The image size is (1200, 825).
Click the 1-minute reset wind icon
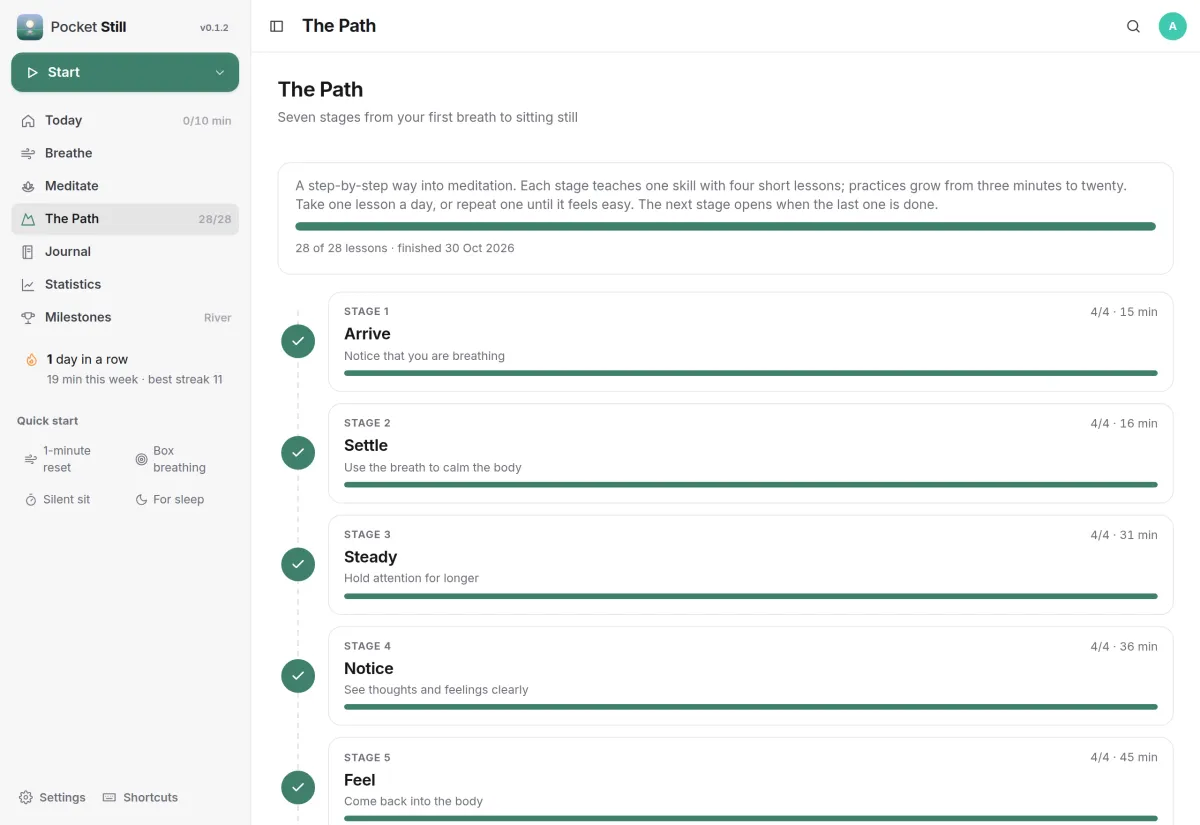pos(31,459)
